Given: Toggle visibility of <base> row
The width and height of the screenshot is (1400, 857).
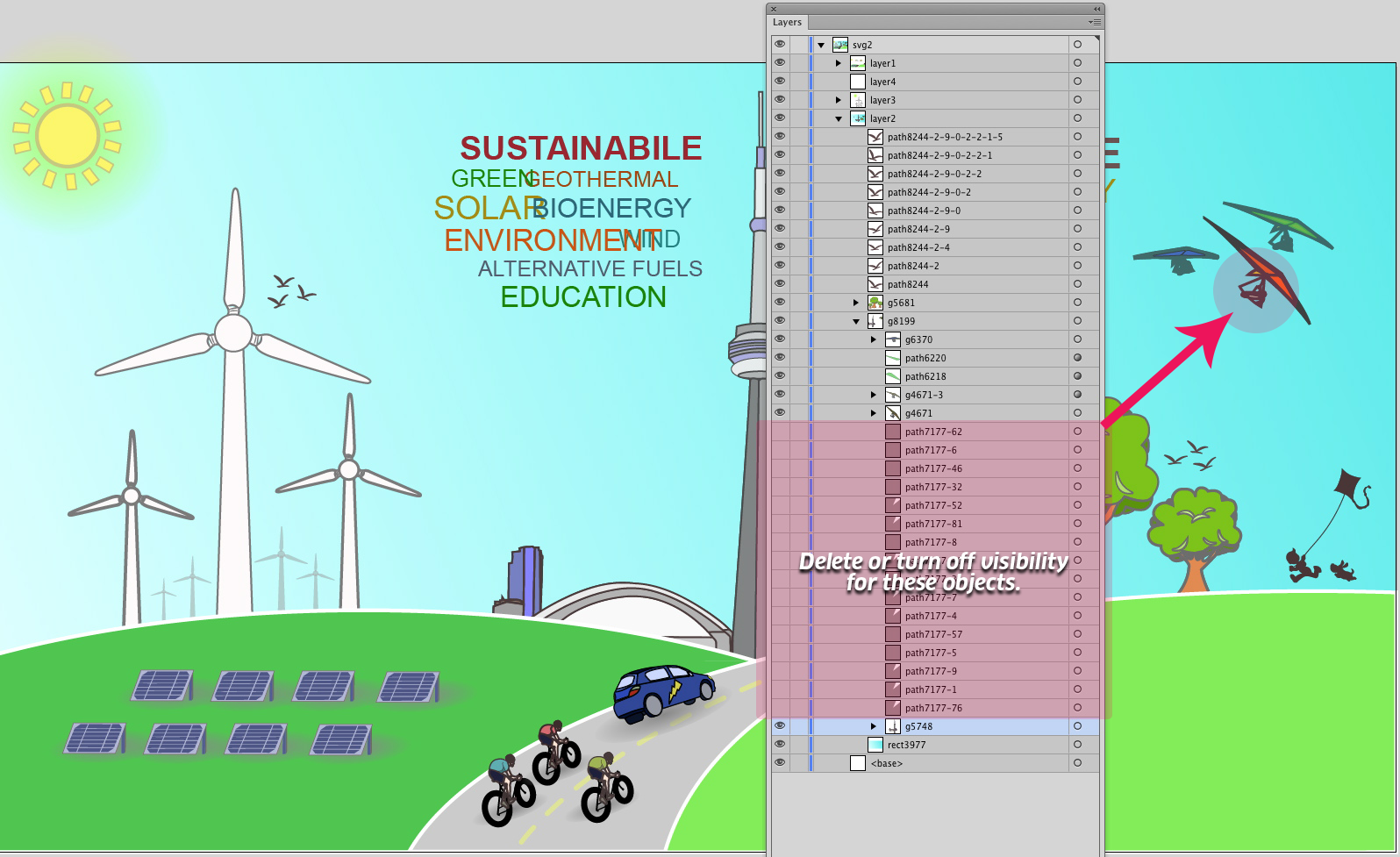Looking at the screenshot, I should click(780, 762).
